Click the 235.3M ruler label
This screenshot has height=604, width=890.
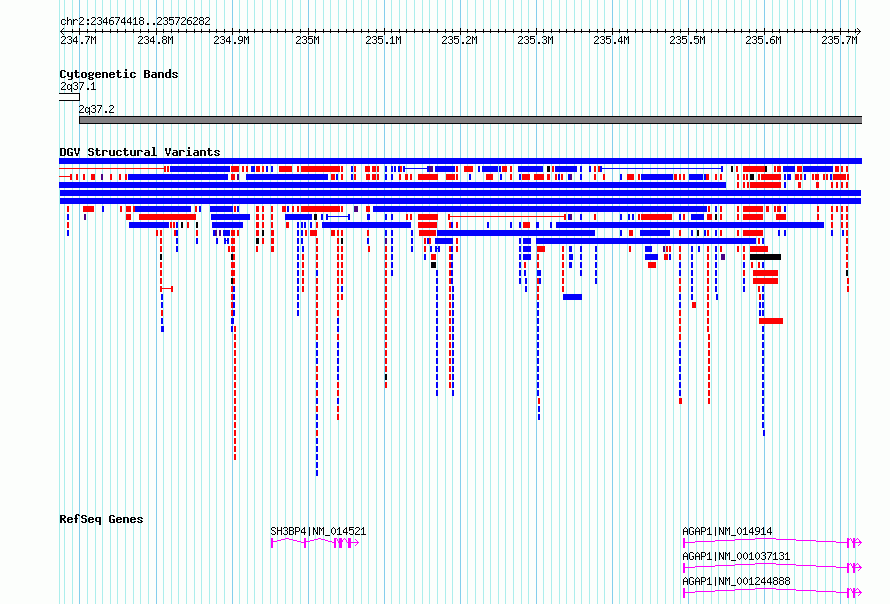coord(535,40)
